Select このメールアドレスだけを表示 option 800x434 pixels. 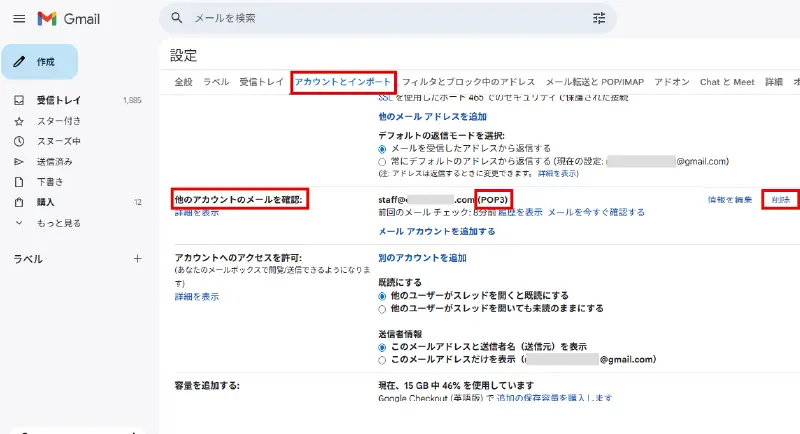(382, 359)
